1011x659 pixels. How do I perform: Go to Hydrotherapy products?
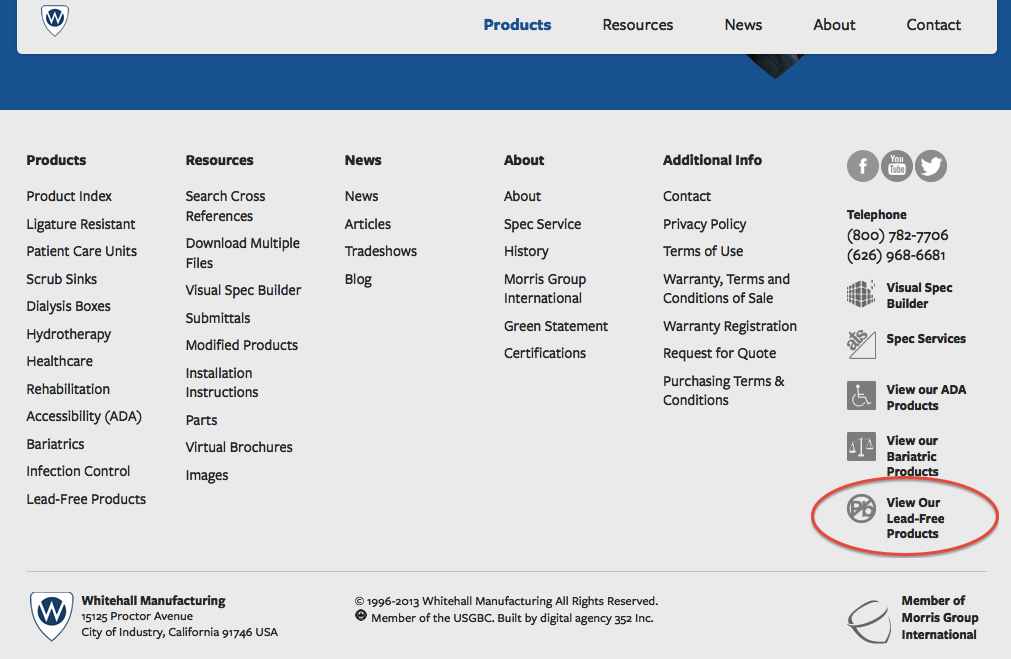68,334
